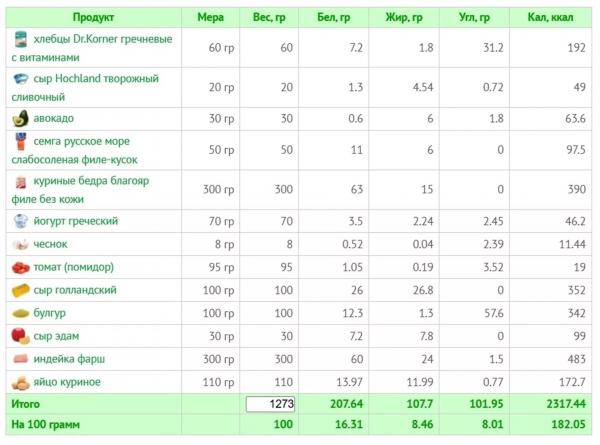Screen dimensions: 600x445
Task: Click the Dr.Korner buckwheat crispbread icon
Action: pos(21,39)
